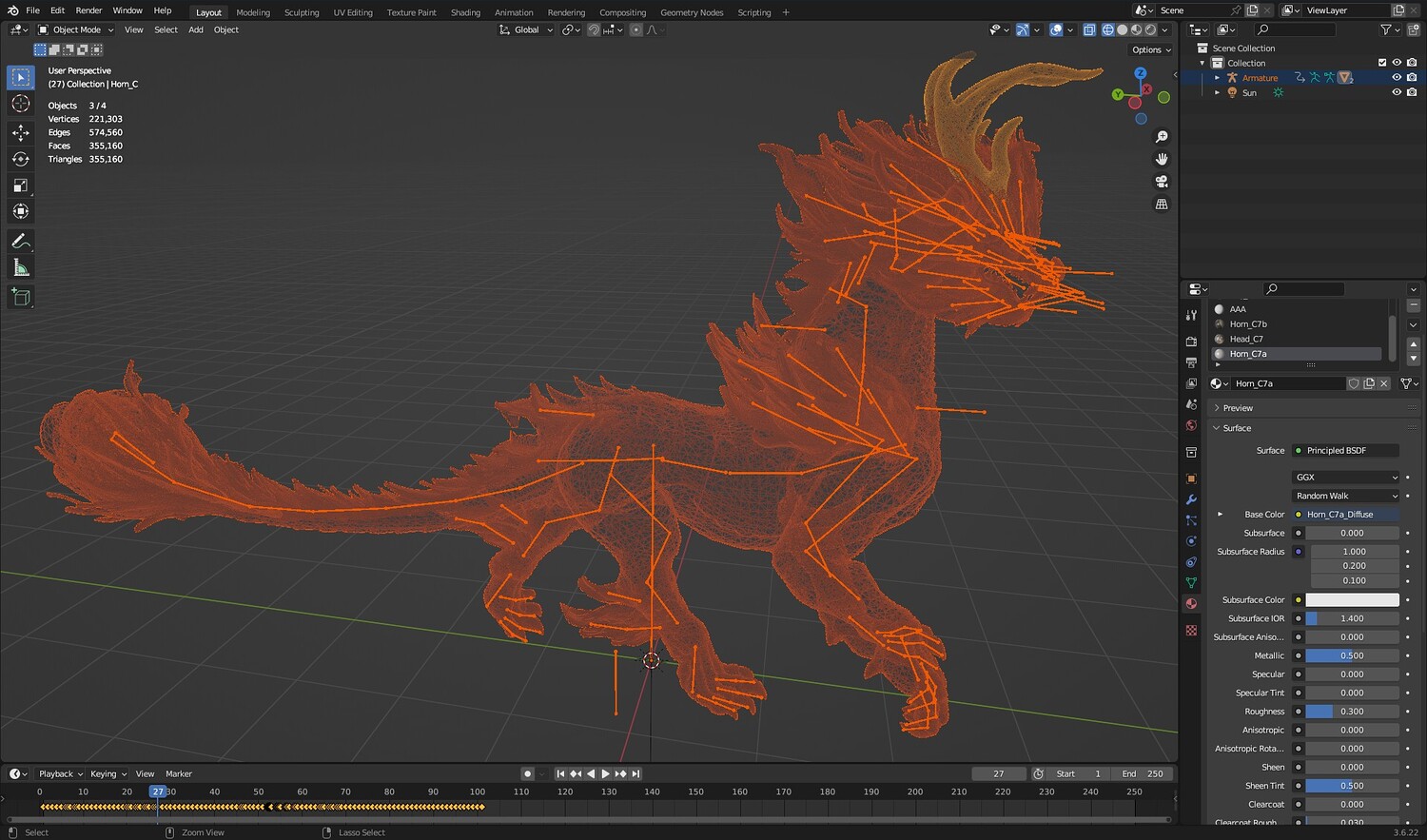Click the Zoom viewport magnifier icon
Image resolution: width=1427 pixels, height=840 pixels.
(x=1162, y=137)
